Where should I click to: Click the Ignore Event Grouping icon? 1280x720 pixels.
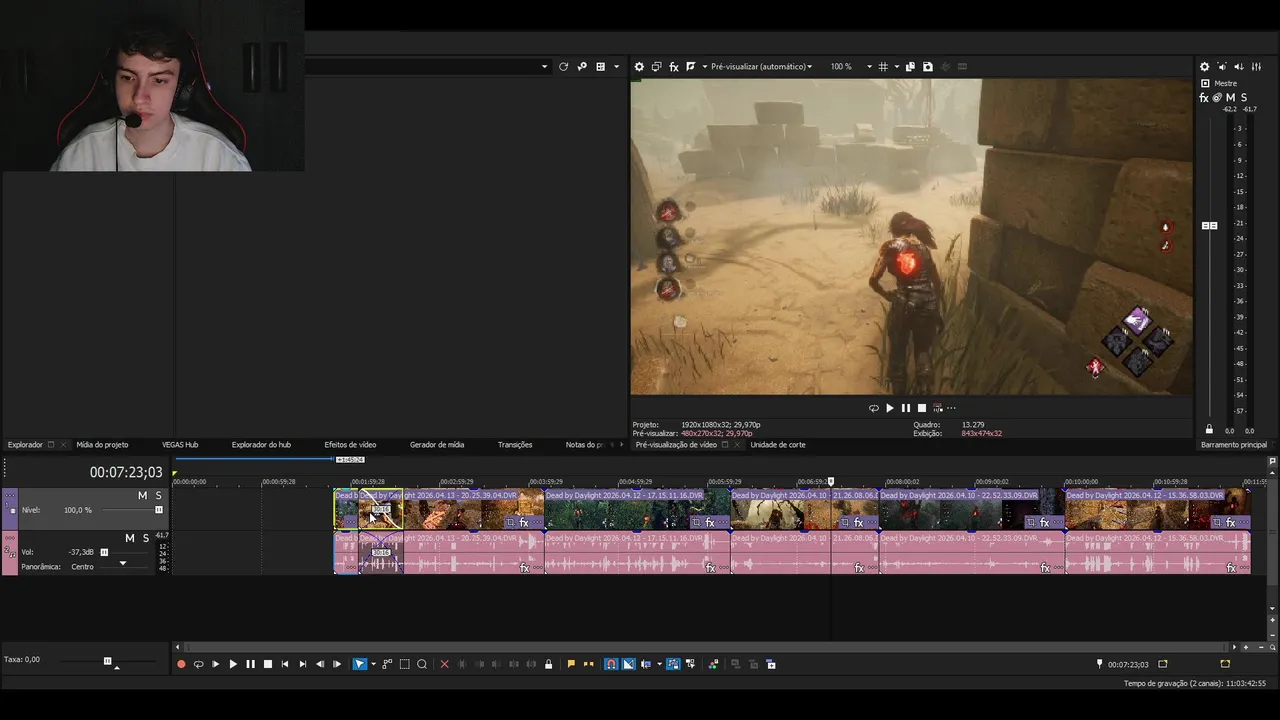tap(690, 664)
